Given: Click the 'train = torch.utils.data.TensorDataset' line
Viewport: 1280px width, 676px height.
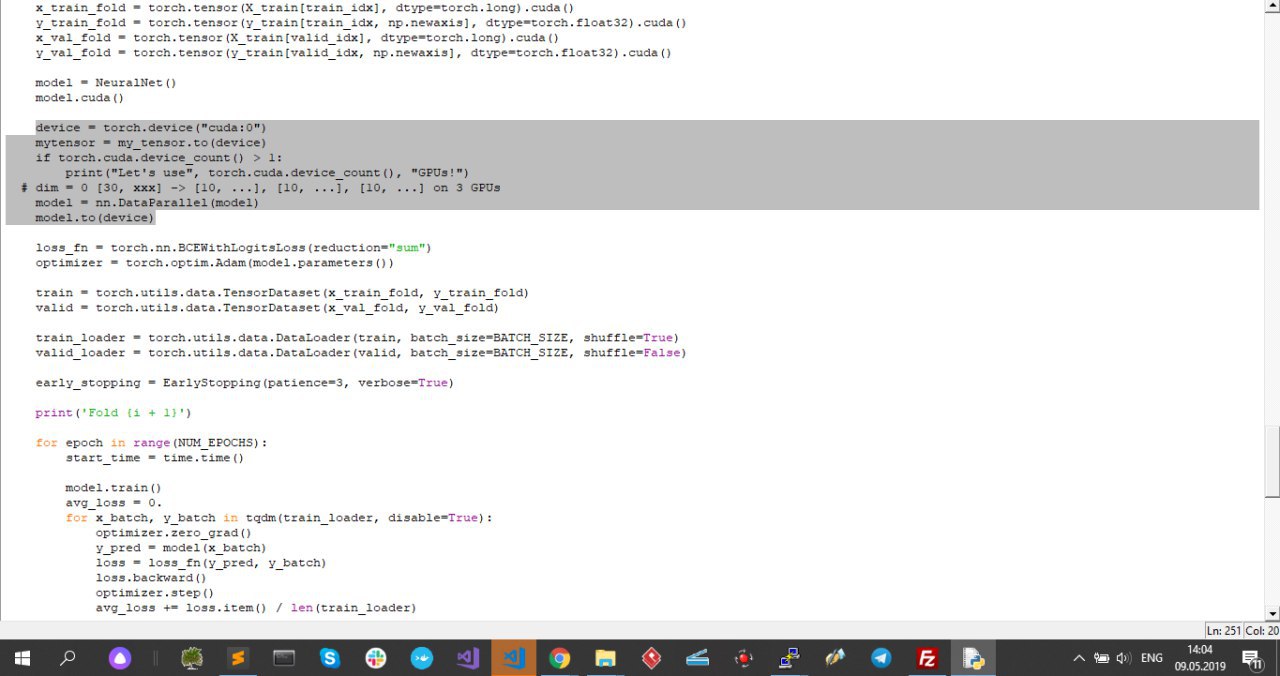Looking at the screenshot, I should click(282, 293).
